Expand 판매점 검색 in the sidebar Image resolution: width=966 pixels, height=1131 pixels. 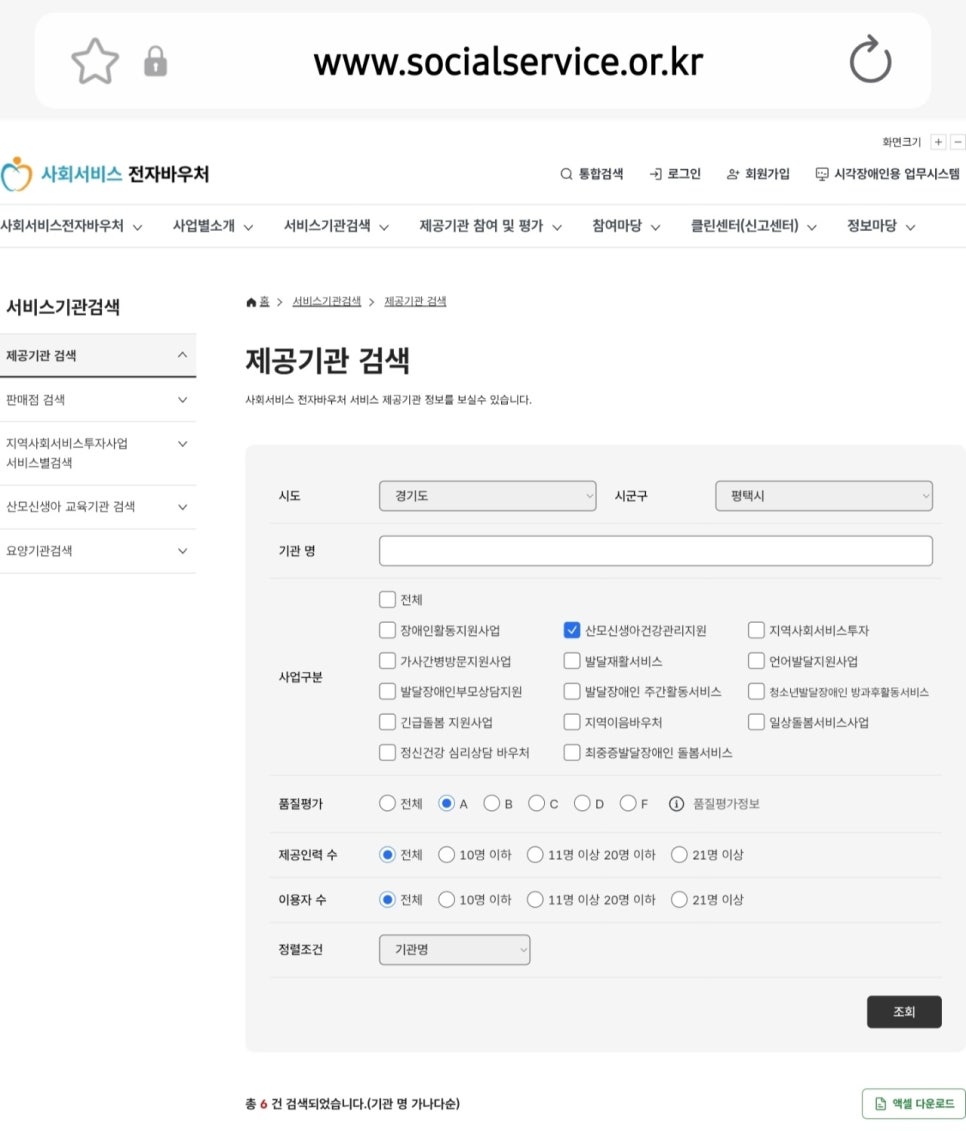tap(97, 400)
